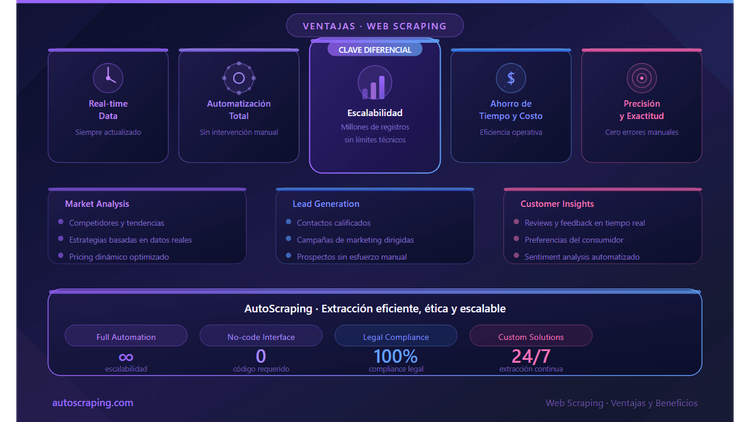Click the Cero errores manuales subtitle

pyautogui.click(x=641, y=132)
